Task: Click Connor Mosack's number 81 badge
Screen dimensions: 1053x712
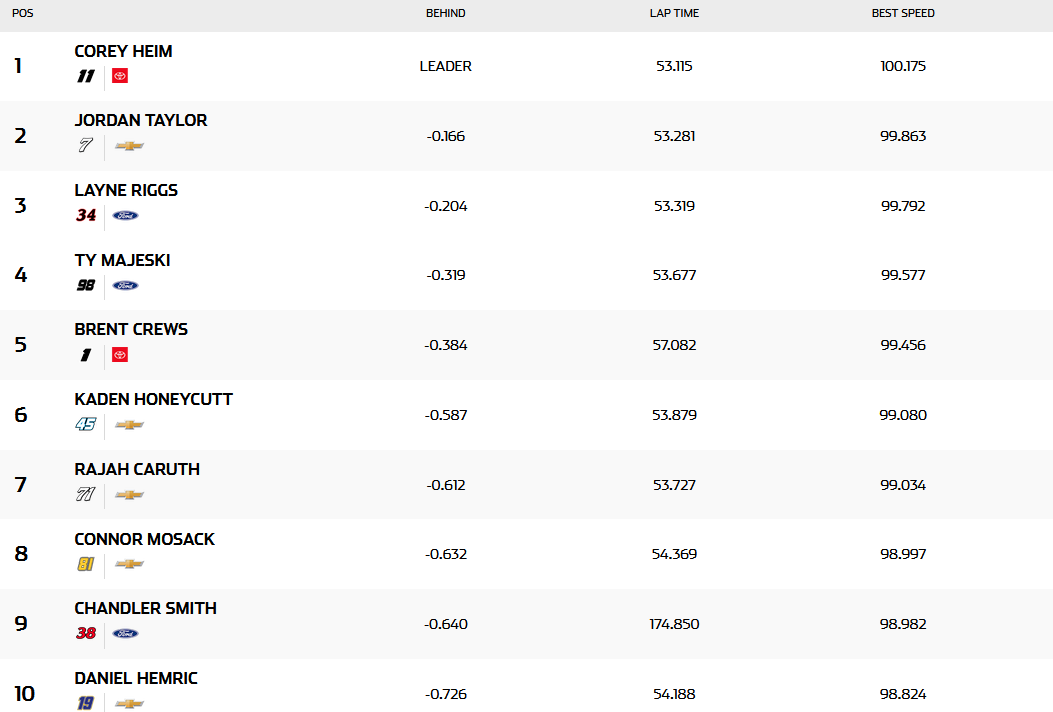Action: 85,564
